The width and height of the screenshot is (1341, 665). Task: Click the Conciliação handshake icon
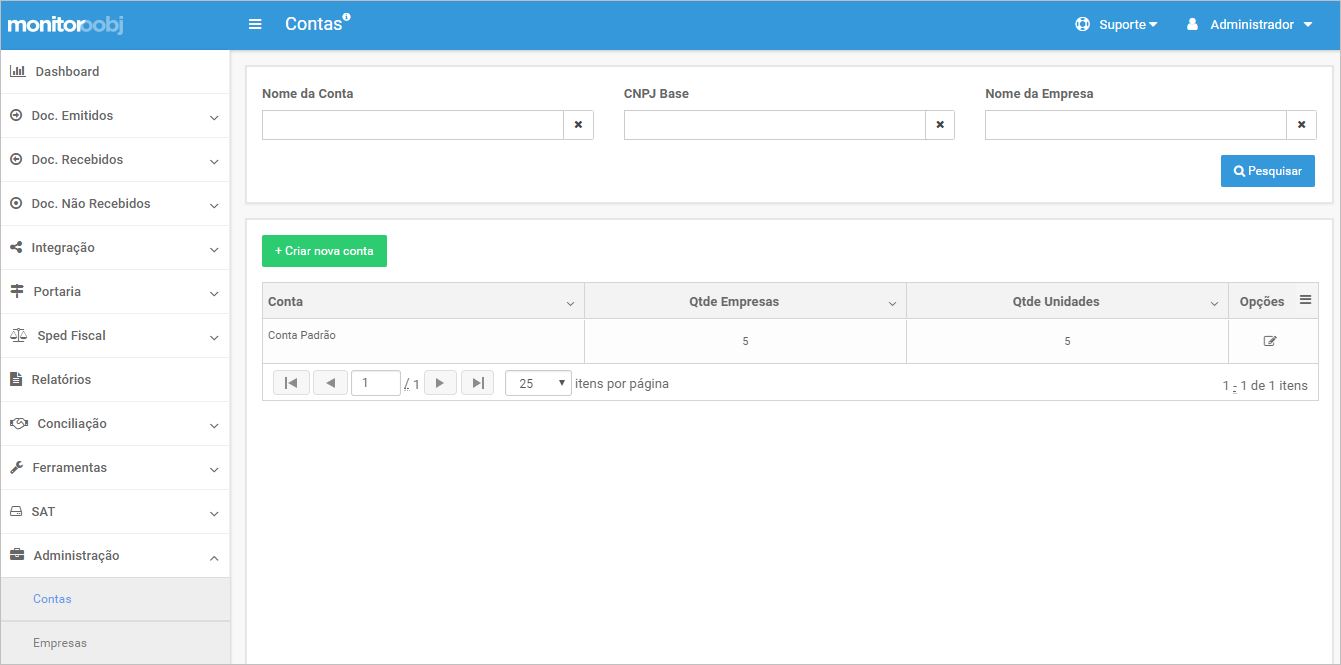[19, 423]
